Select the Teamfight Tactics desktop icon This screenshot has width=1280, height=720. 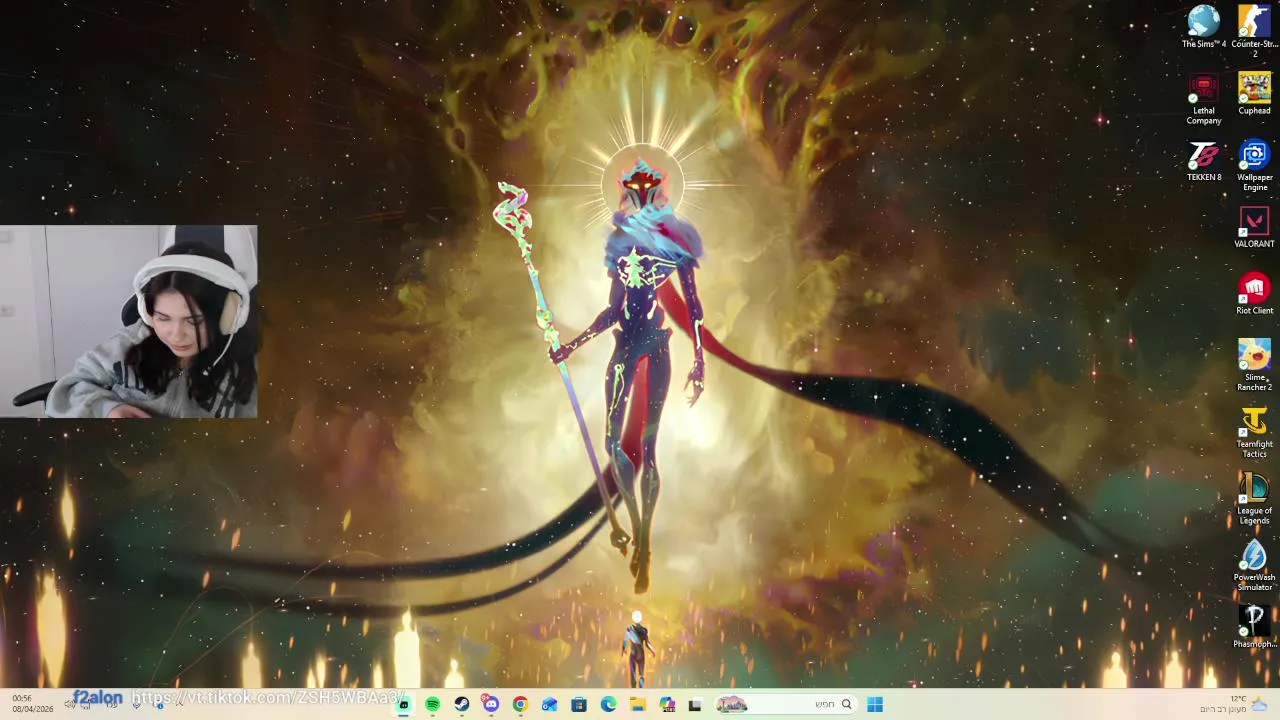click(1254, 432)
